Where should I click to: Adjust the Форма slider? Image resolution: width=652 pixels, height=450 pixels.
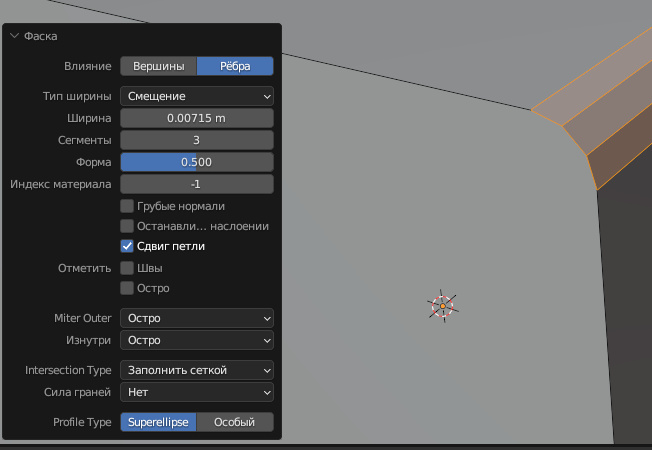197,162
